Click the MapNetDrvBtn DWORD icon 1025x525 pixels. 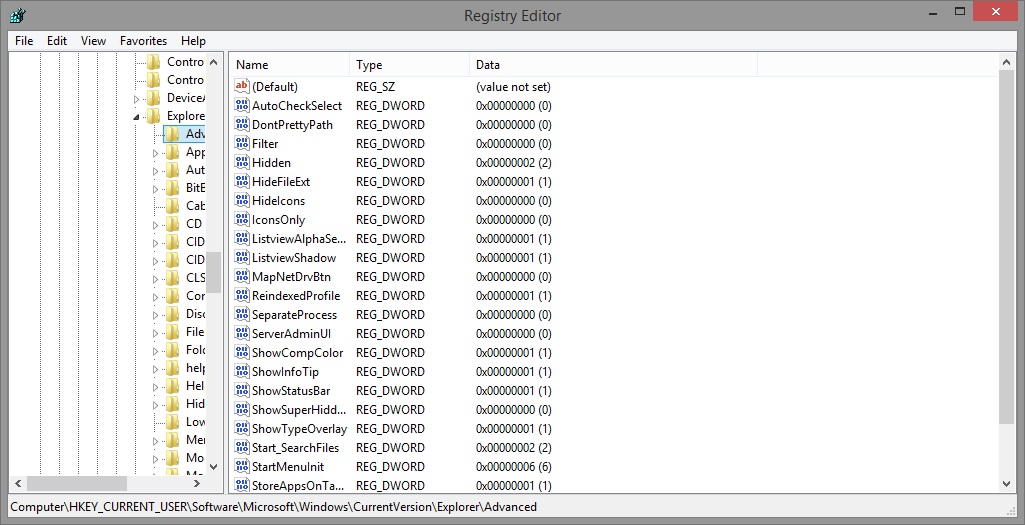tap(242, 277)
